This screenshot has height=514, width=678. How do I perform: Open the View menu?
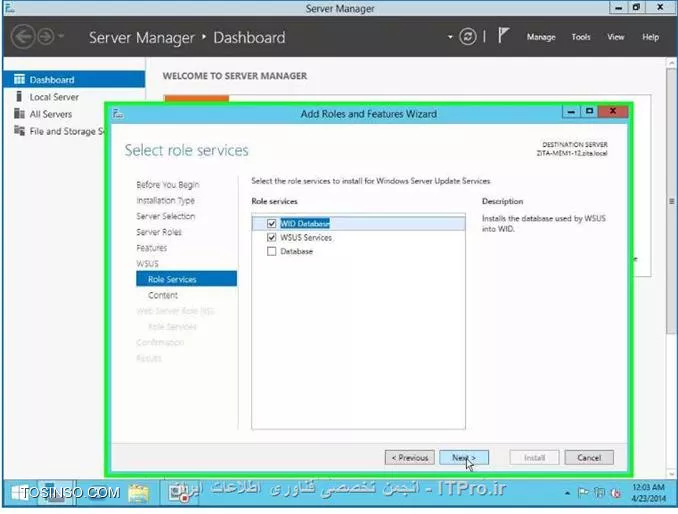pos(615,37)
